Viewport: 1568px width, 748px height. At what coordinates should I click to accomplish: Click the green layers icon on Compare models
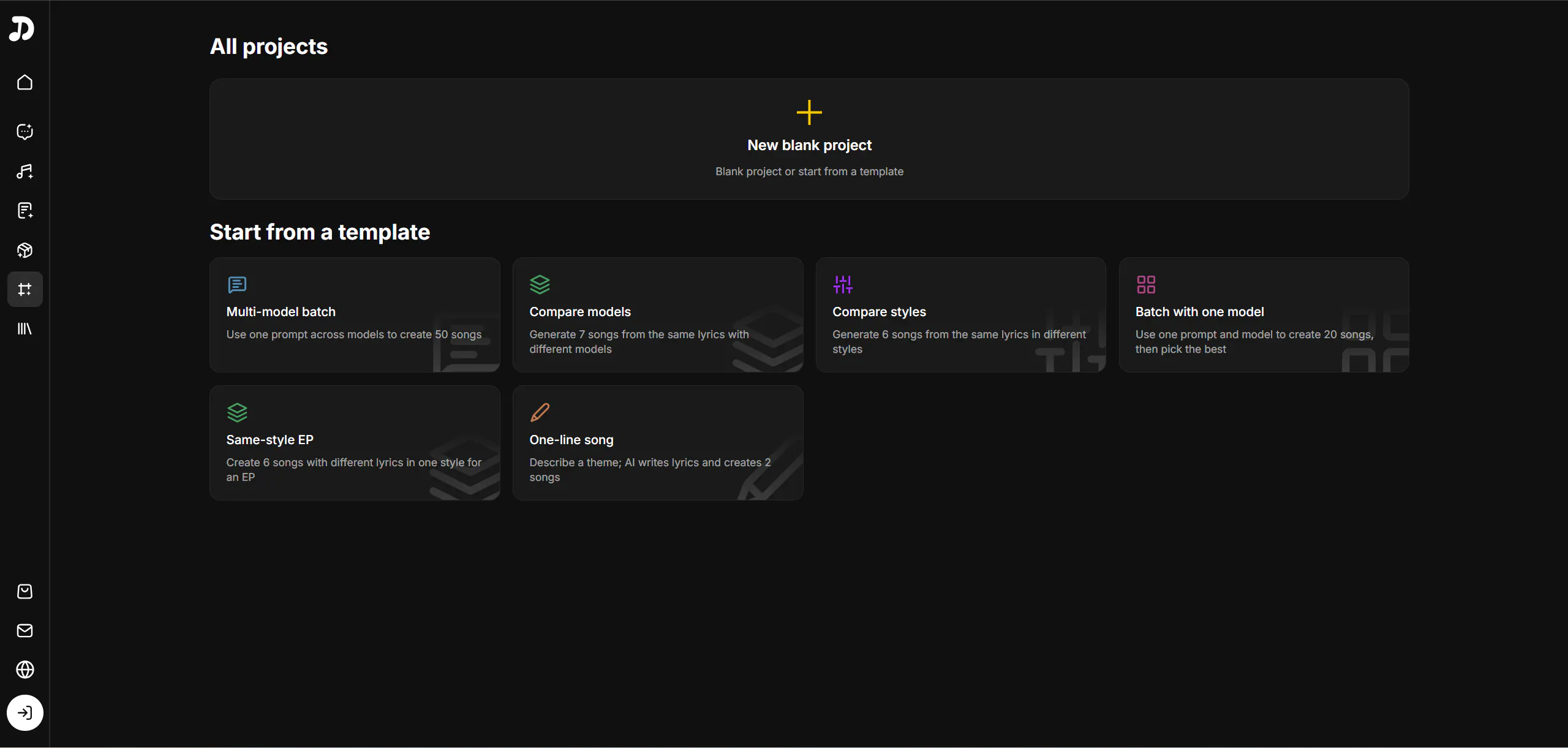(540, 285)
